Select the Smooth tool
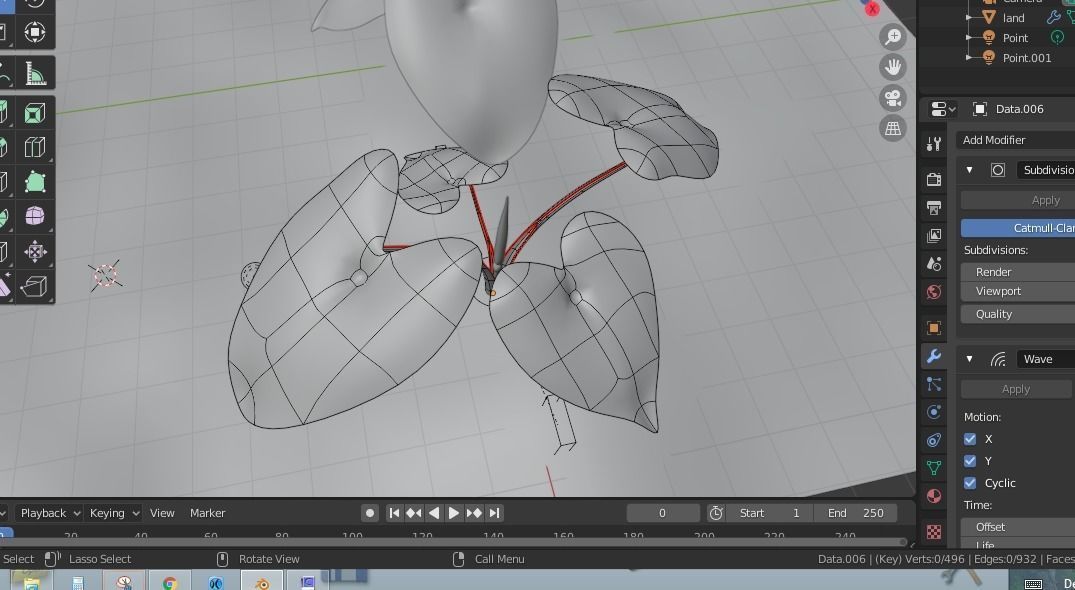 (34, 217)
